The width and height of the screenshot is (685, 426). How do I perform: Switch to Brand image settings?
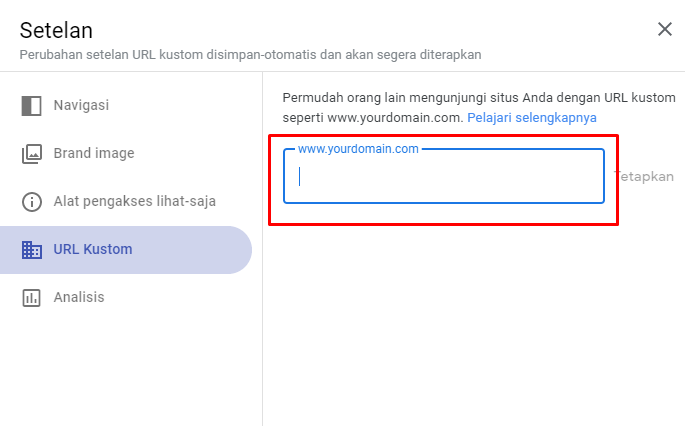94,154
